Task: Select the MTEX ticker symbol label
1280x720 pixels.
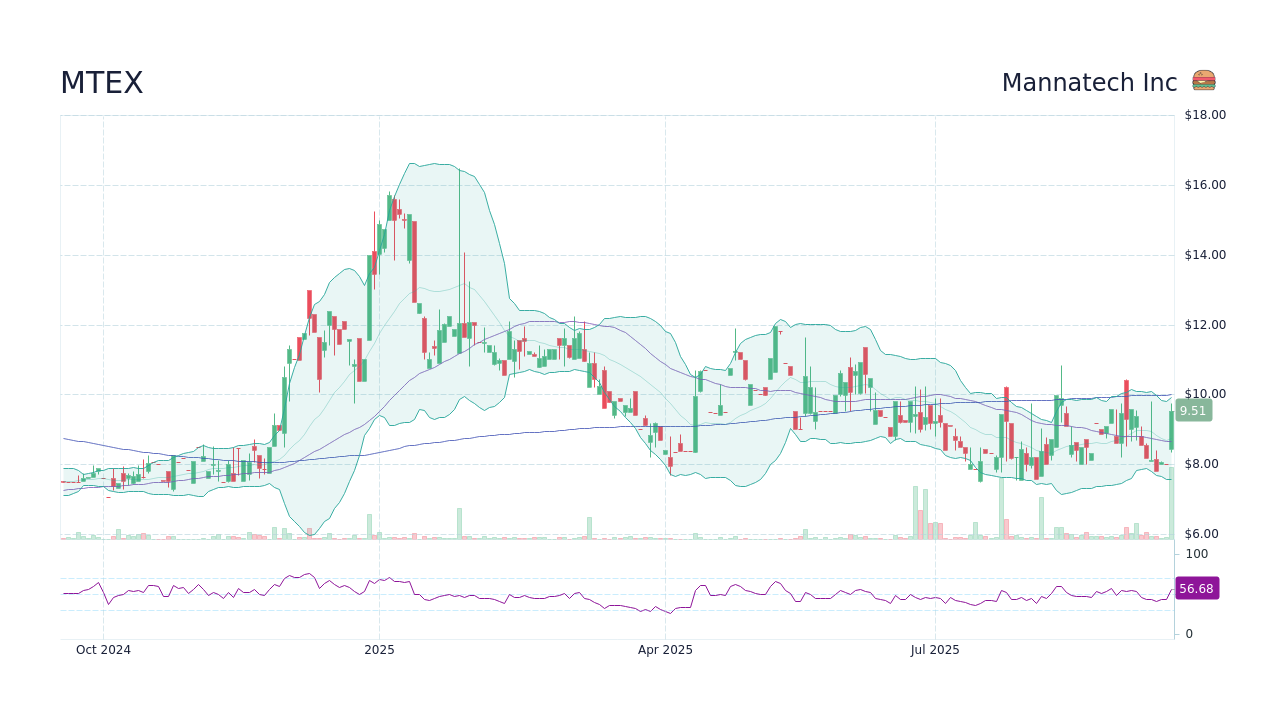Action: (x=101, y=82)
